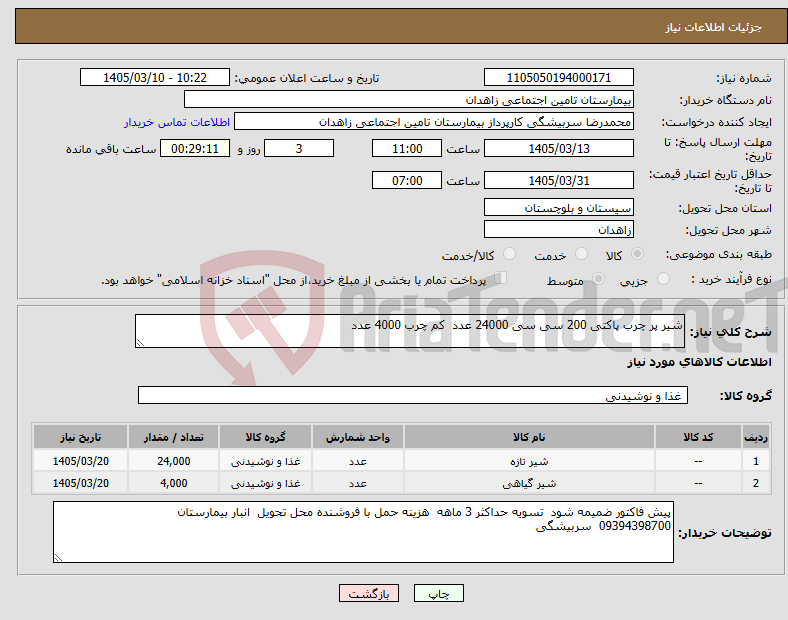Click the شرح کلی نیاز description textarea
This screenshot has height=620, width=788.
pos(410,331)
